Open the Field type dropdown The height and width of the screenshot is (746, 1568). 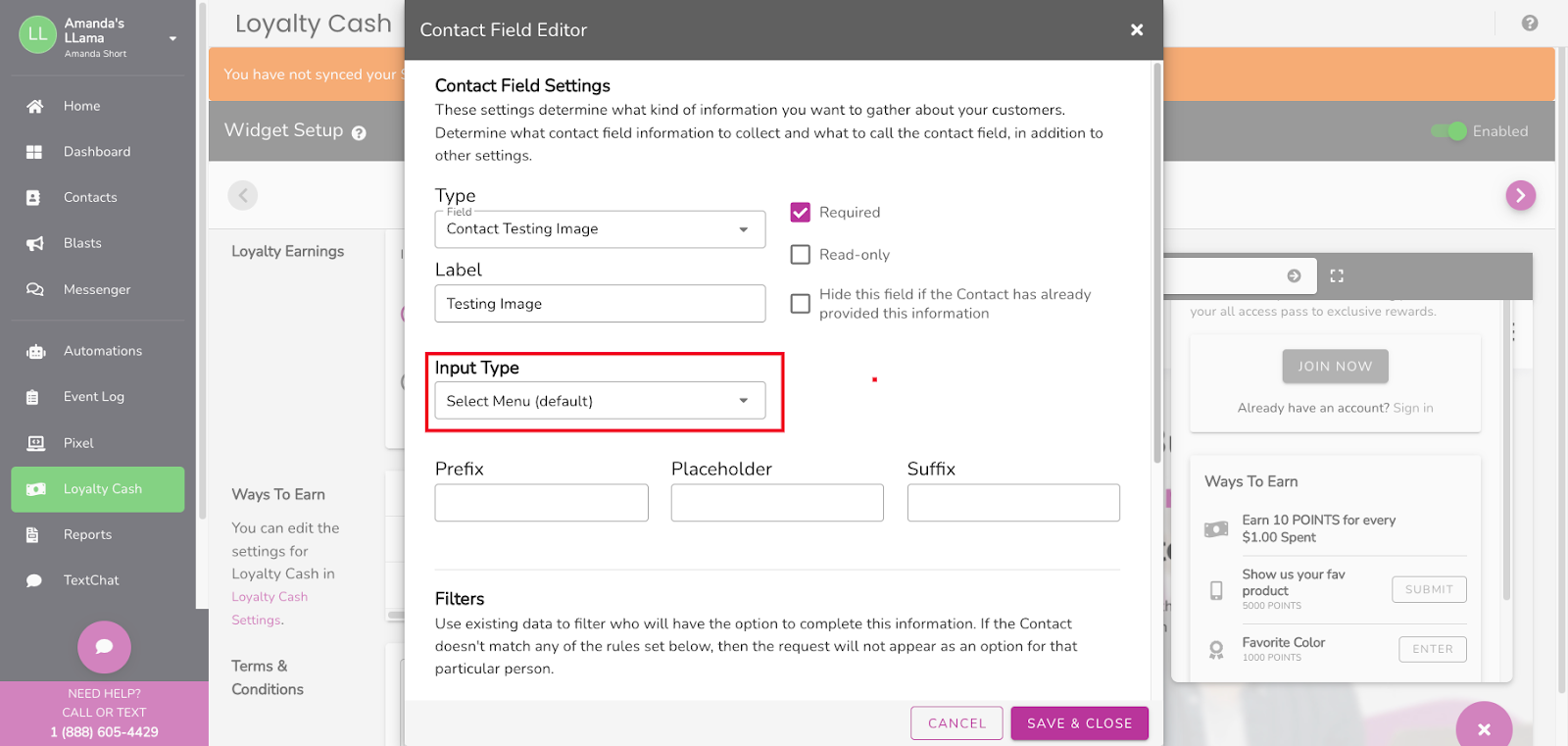pyautogui.click(x=600, y=229)
